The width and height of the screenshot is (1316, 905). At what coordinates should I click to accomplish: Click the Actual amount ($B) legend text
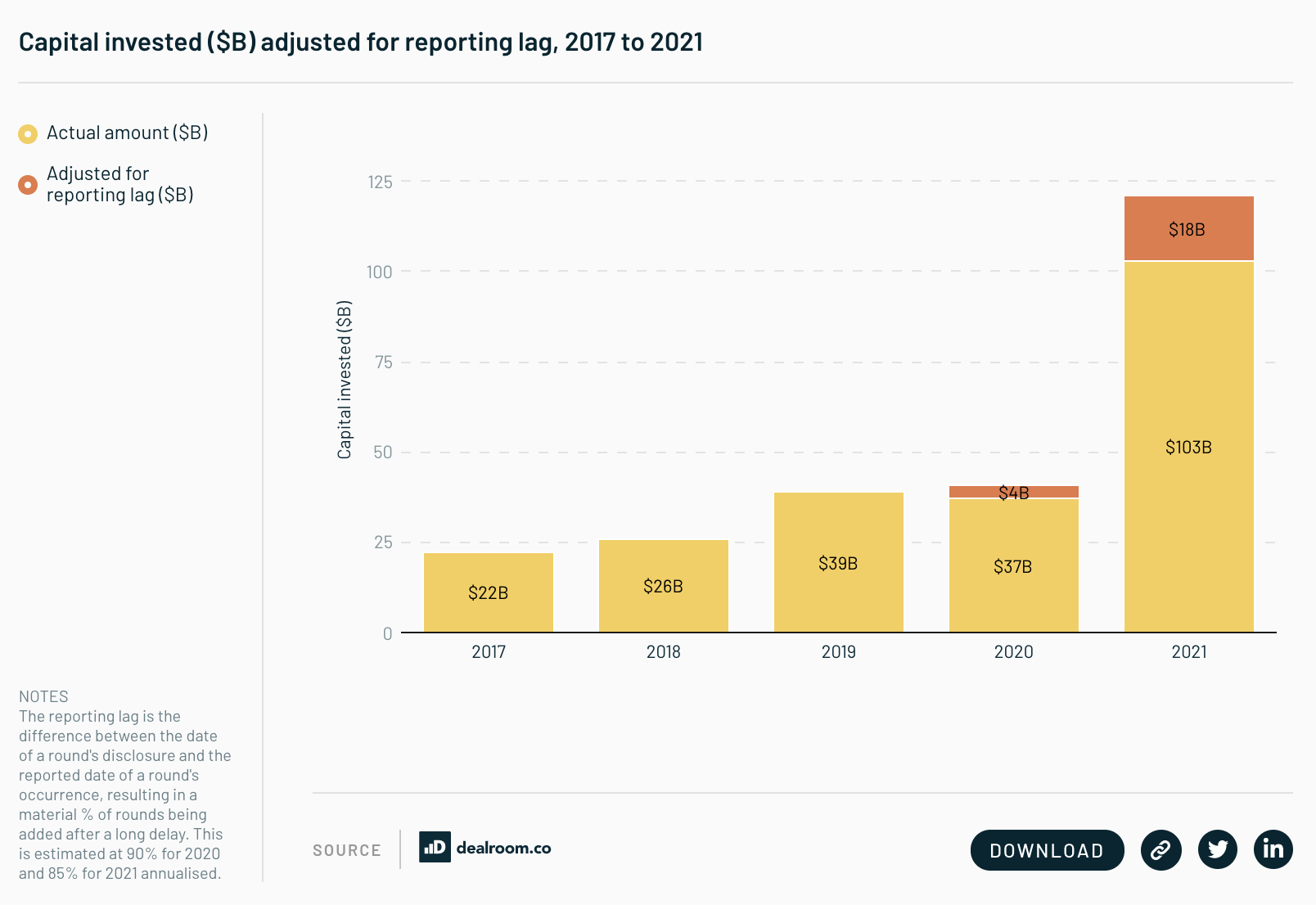(x=127, y=133)
